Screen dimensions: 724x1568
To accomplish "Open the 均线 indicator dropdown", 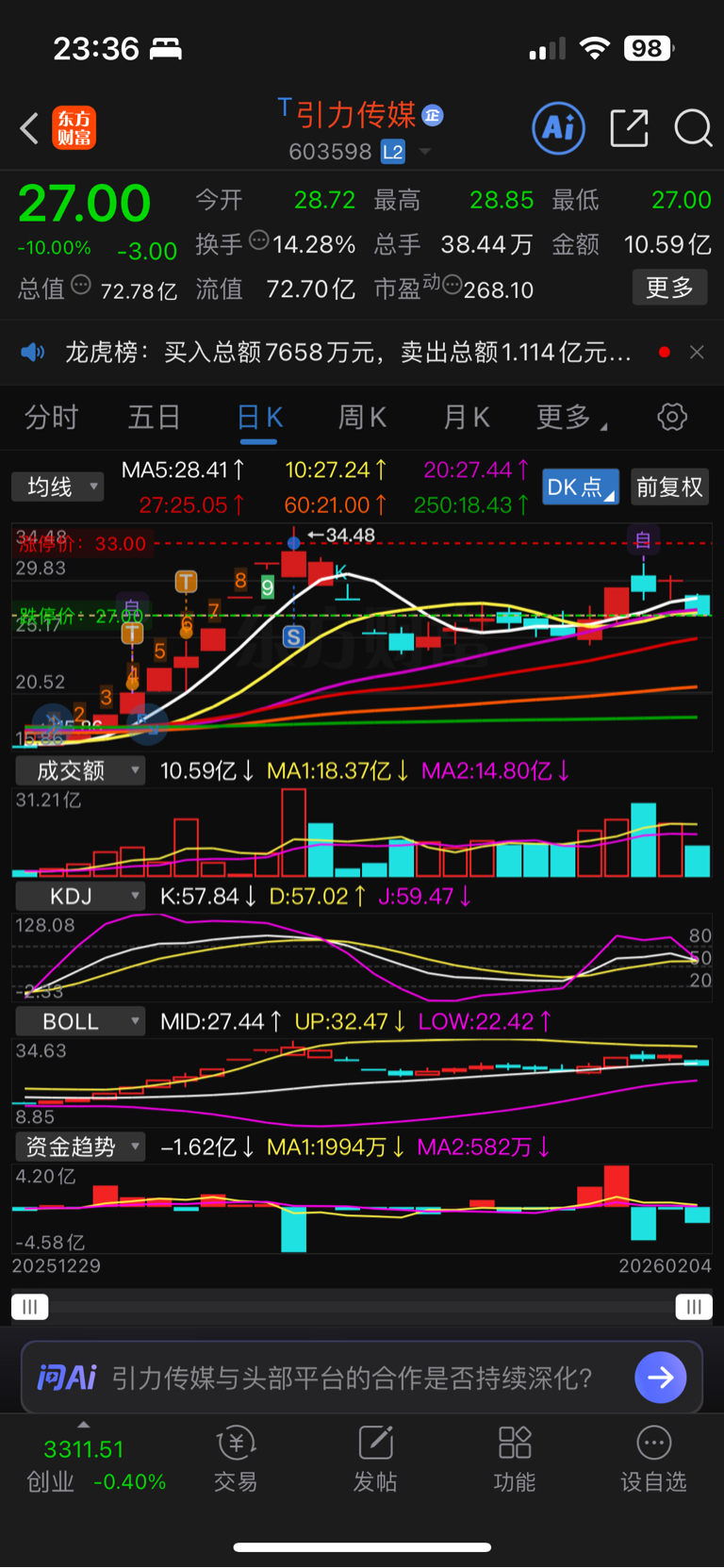I will pyautogui.click(x=57, y=487).
